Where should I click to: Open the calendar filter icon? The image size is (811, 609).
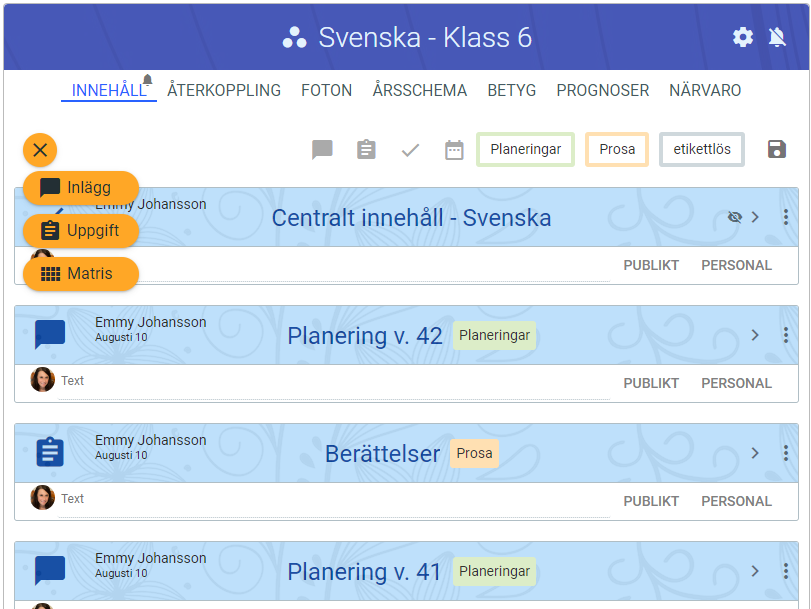click(454, 150)
